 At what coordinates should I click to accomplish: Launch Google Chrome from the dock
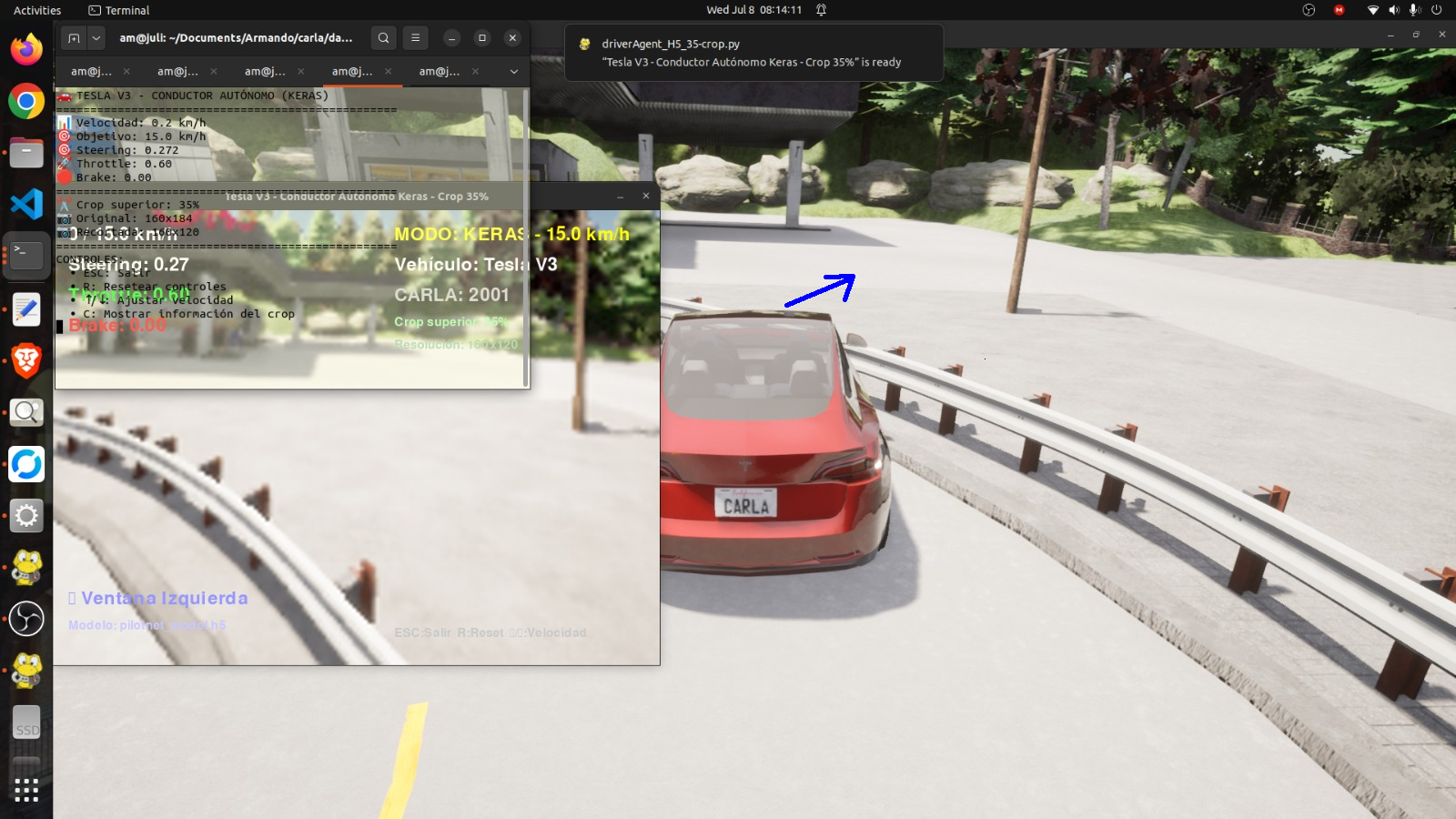click(x=26, y=101)
